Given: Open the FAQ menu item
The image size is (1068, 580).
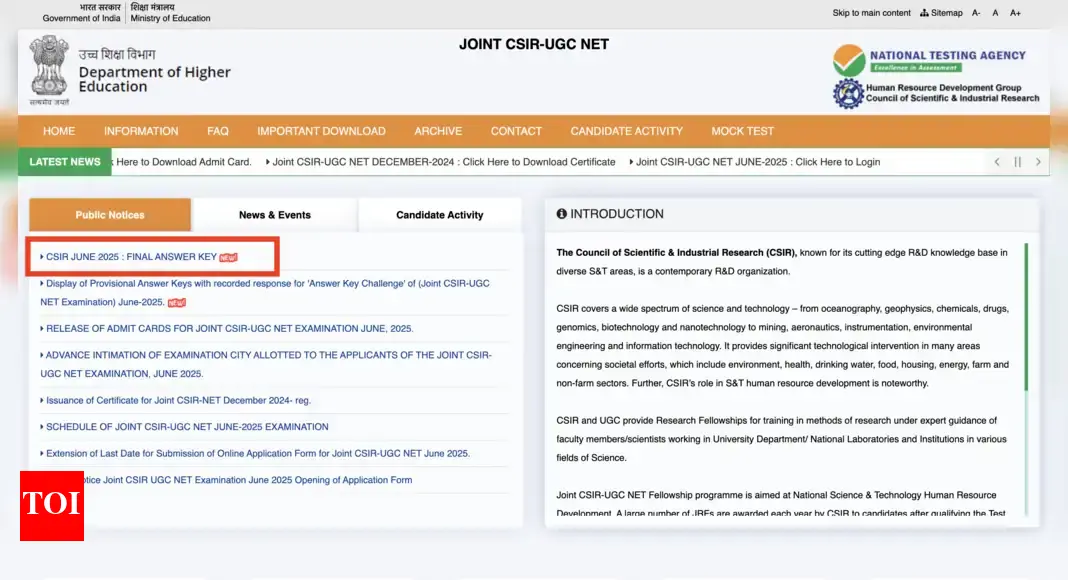Looking at the screenshot, I should pyautogui.click(x=218, y=131).
